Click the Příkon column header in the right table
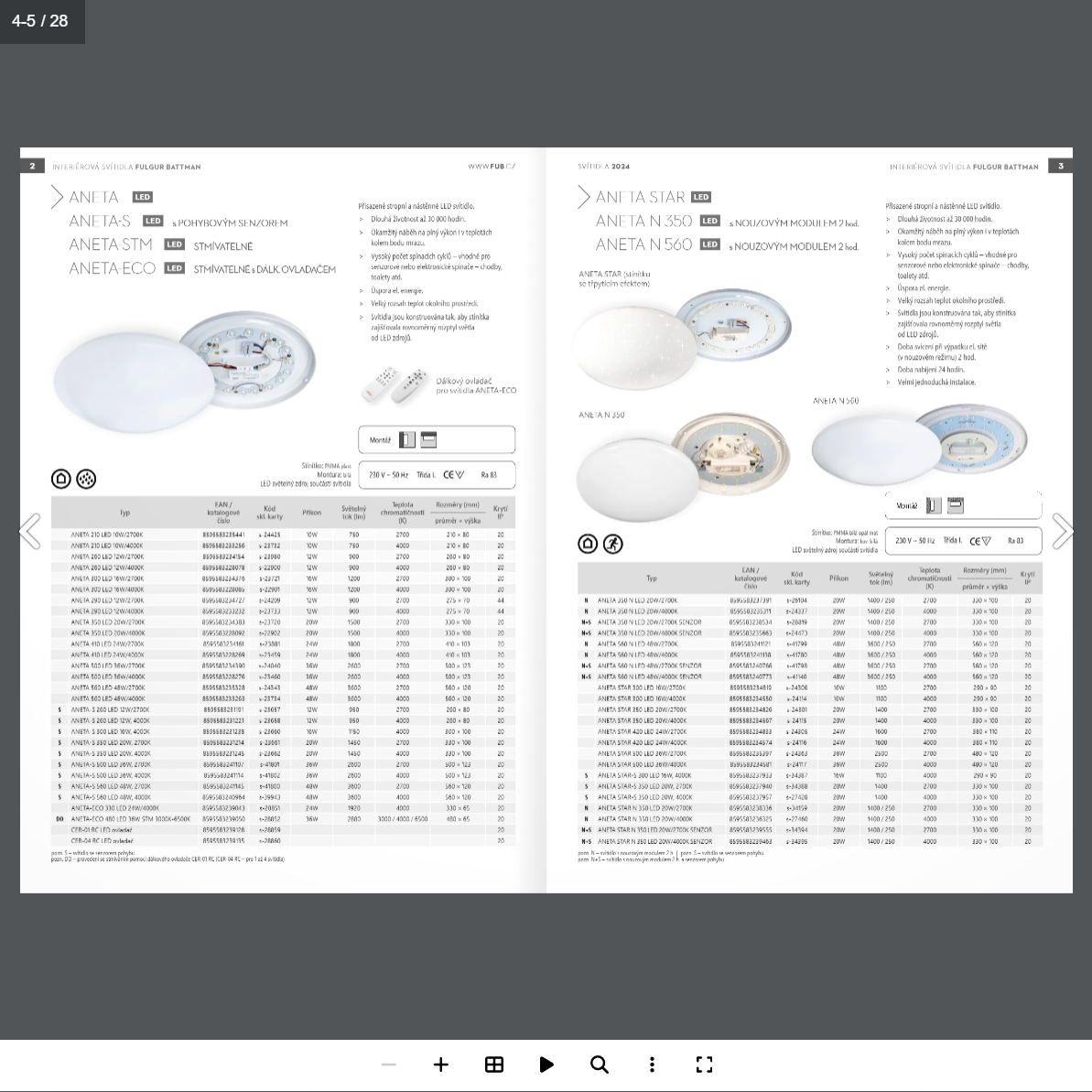This screenshot has height=1092, width=1092. 838,578
